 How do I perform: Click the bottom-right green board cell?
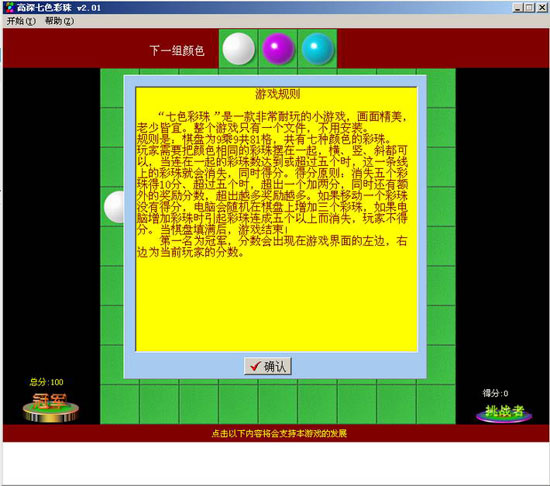(436, 404)
